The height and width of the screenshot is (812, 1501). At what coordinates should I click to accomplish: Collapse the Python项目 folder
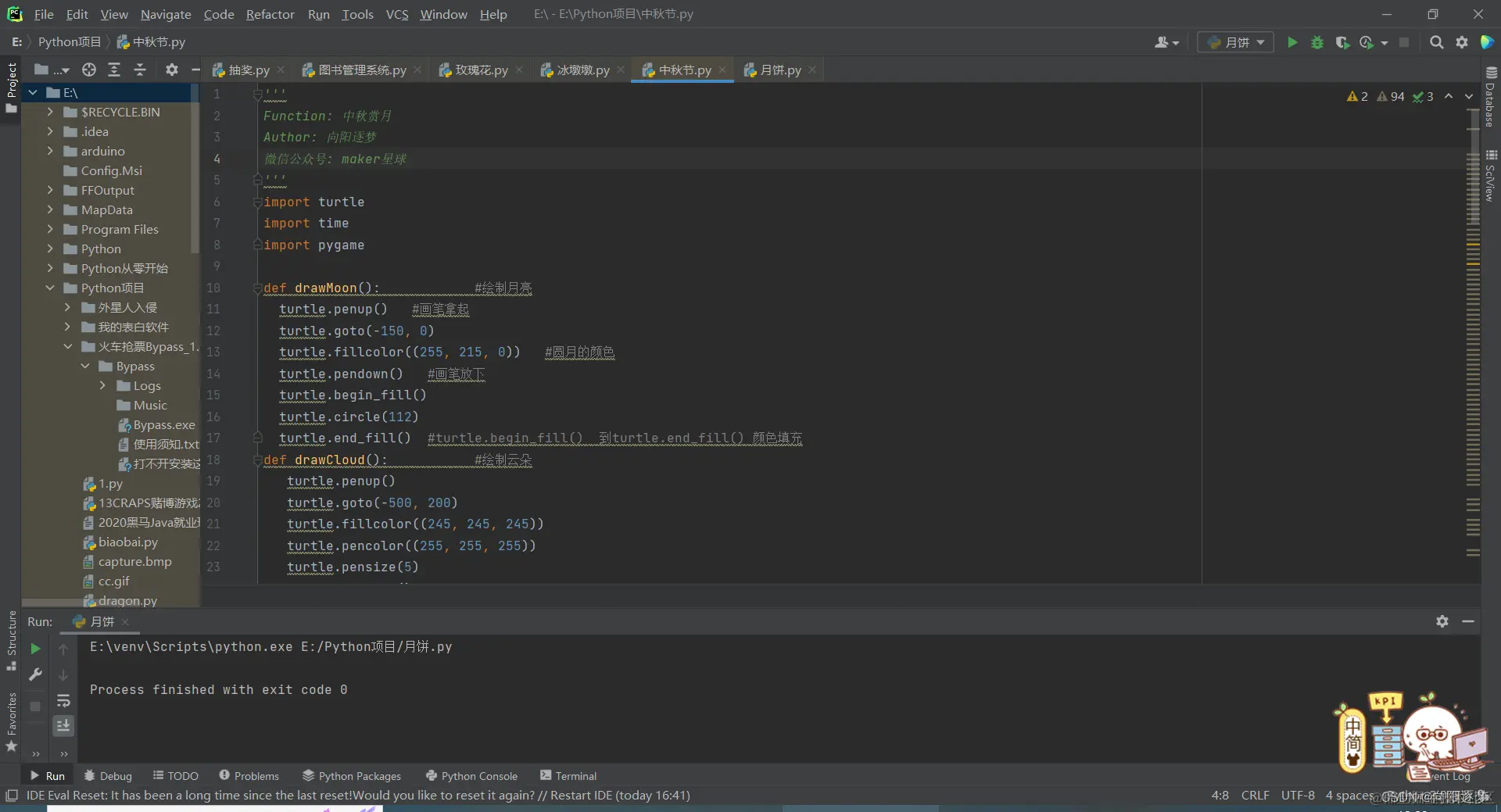(50, 288)
